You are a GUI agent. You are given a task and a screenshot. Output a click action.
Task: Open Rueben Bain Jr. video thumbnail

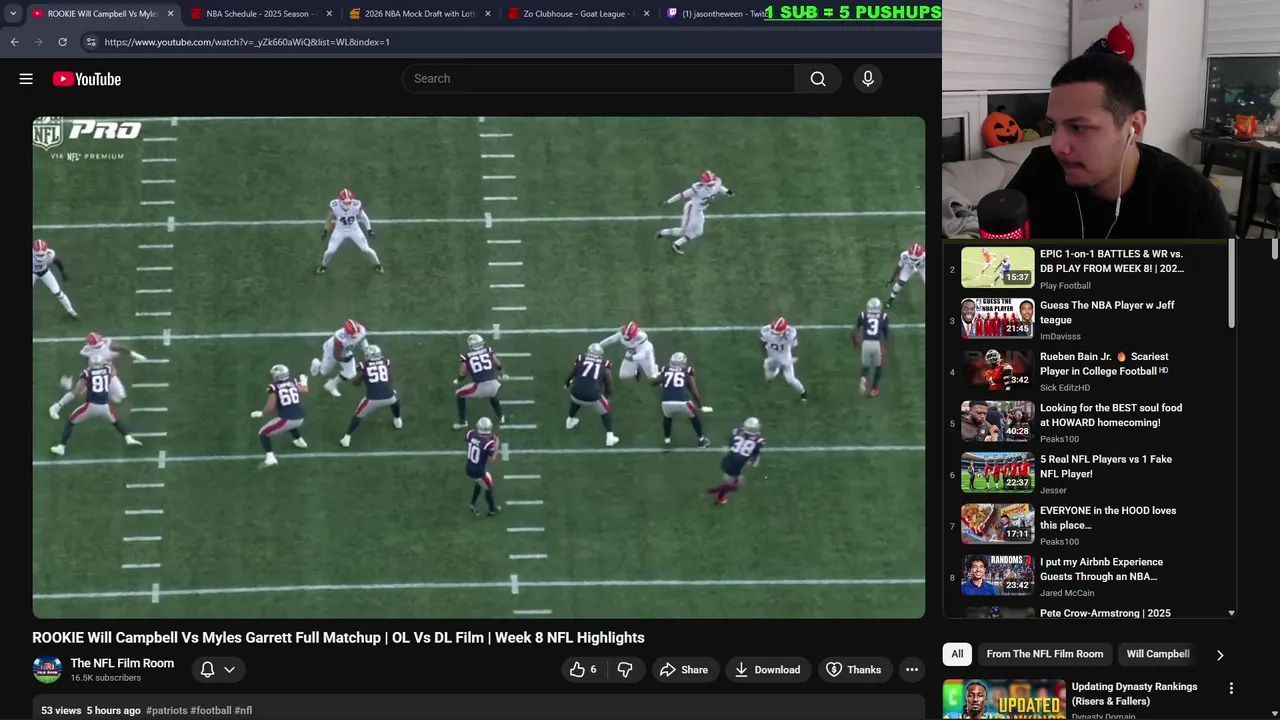[x=998, y=370]
